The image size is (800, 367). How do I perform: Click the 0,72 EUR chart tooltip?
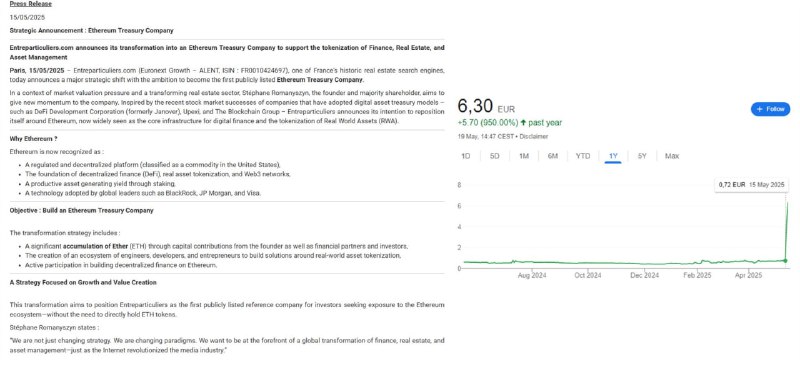click(x=751, y=185)
